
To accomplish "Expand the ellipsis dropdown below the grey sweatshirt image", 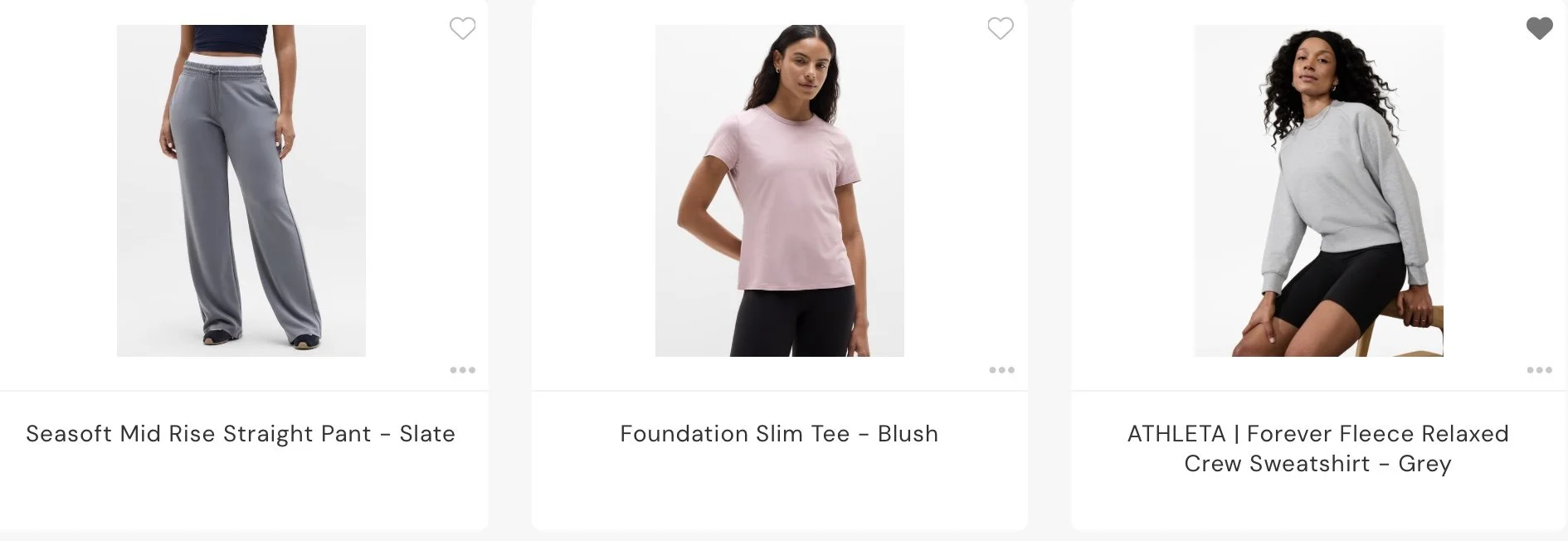I will (1539, 370).
